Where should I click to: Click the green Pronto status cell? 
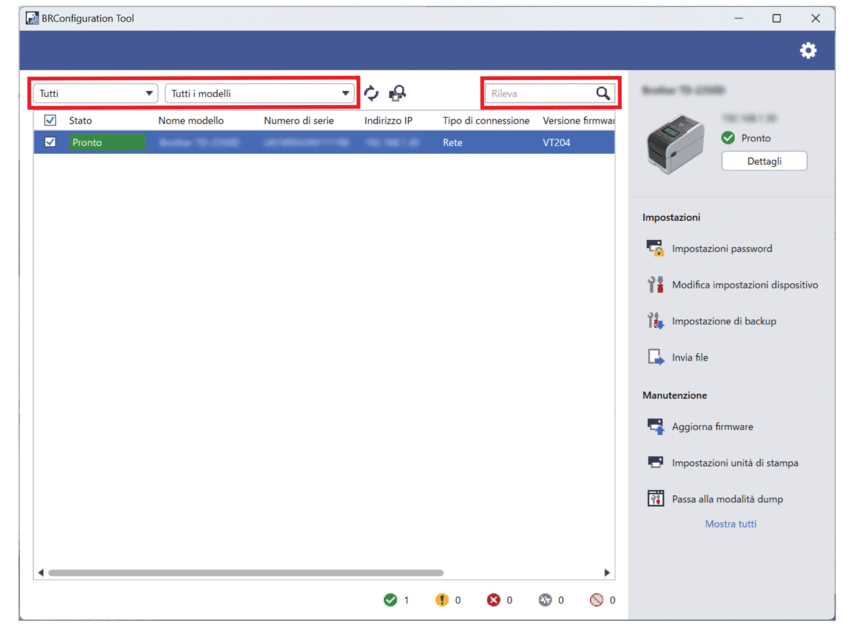coord(107,142)
